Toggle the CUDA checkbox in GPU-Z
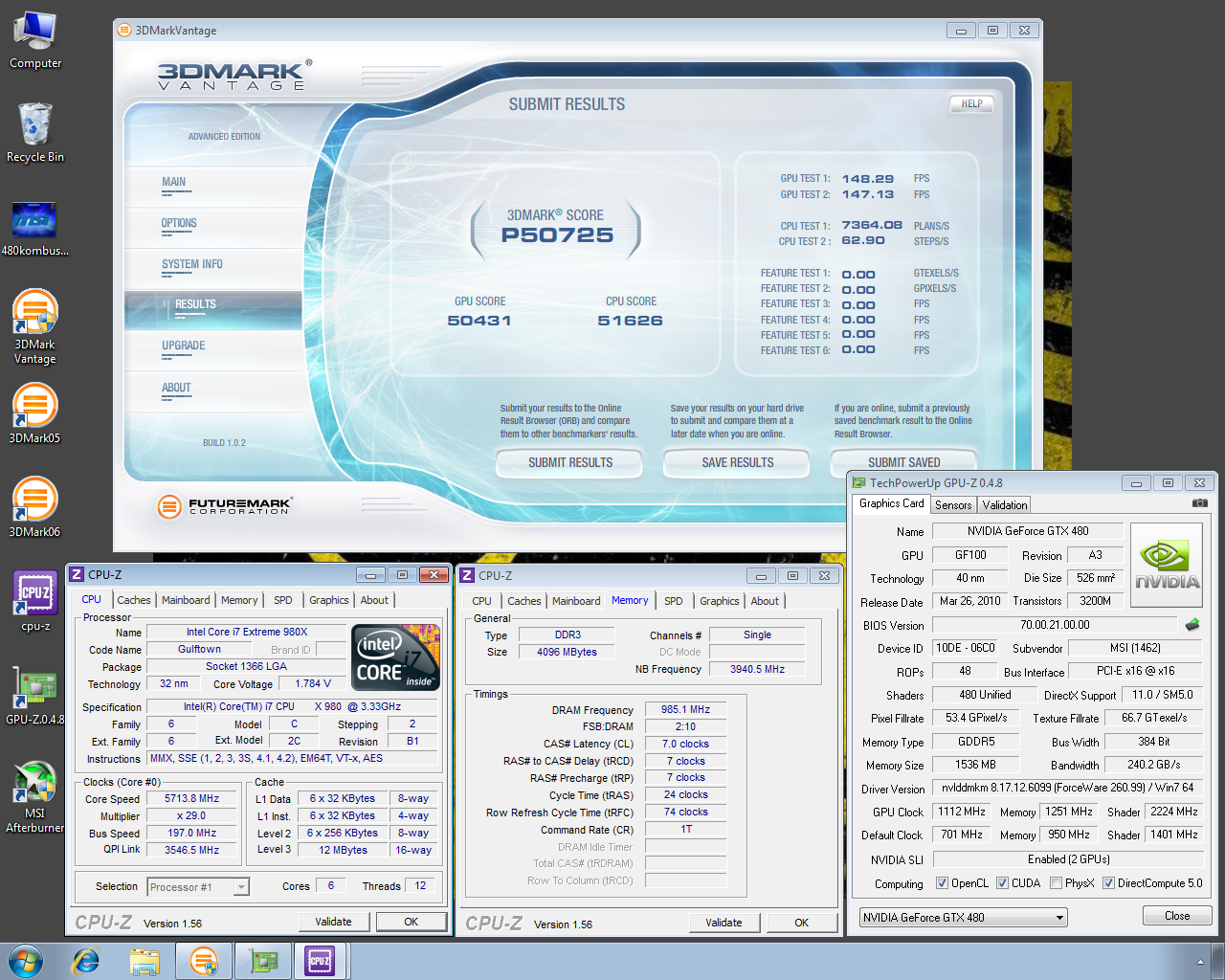The width and height of the screenshot is (1225, 980). 1002,883
